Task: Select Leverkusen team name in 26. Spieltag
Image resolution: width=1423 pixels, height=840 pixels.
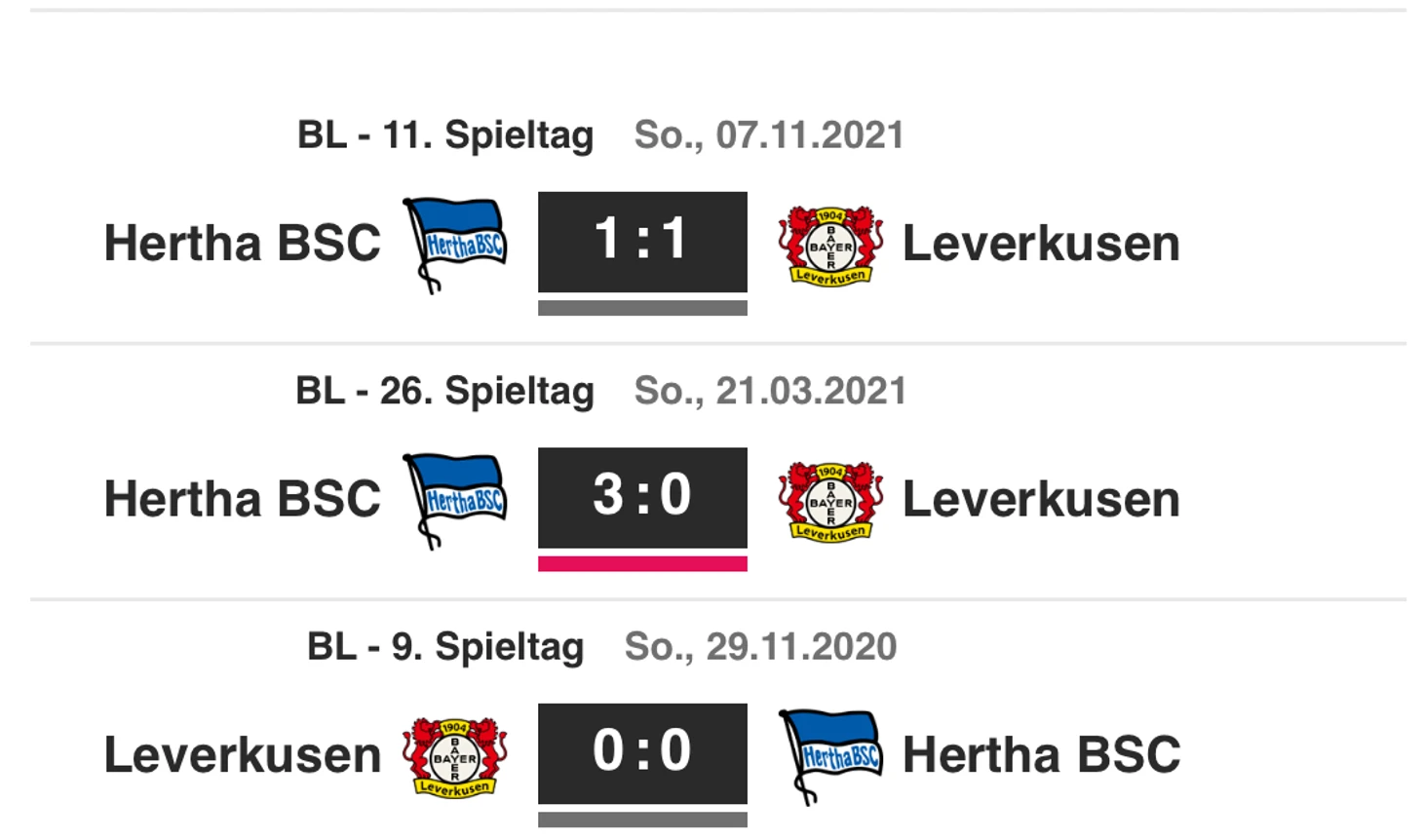Action: 1041,500
